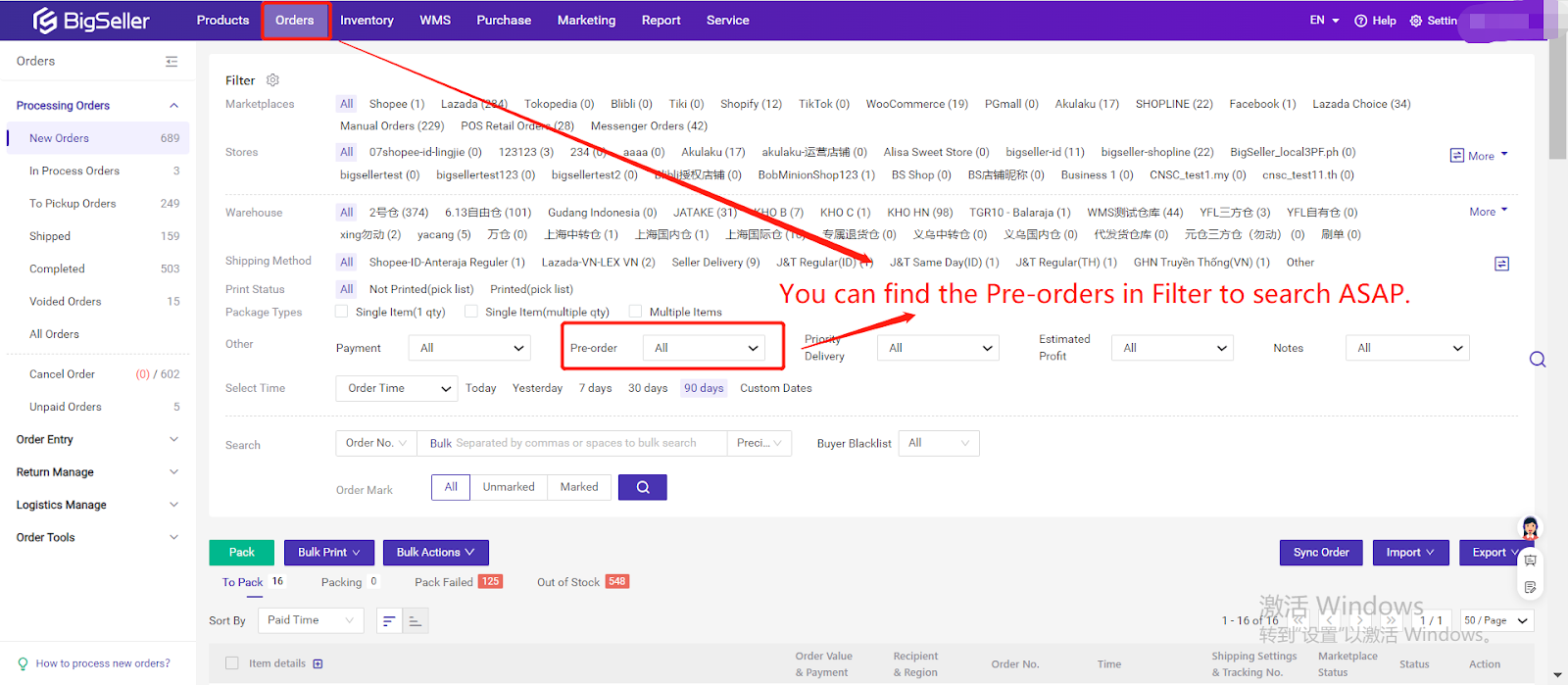Screen dimensions: 1568x685
Task: Open the WMS menu
Action: [x=435, y=21]
